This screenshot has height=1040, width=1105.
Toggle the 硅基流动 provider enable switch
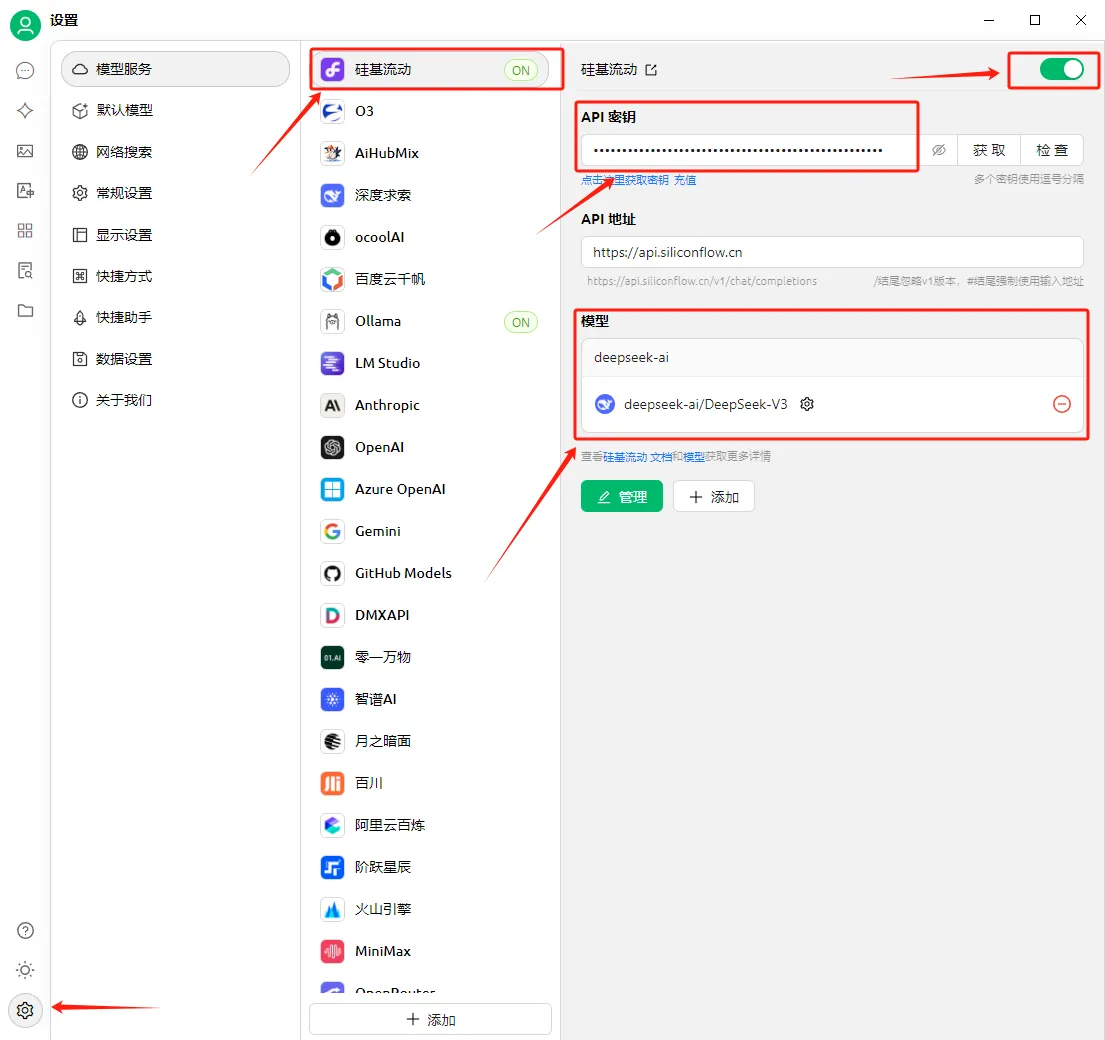[x=1061, y=69]
